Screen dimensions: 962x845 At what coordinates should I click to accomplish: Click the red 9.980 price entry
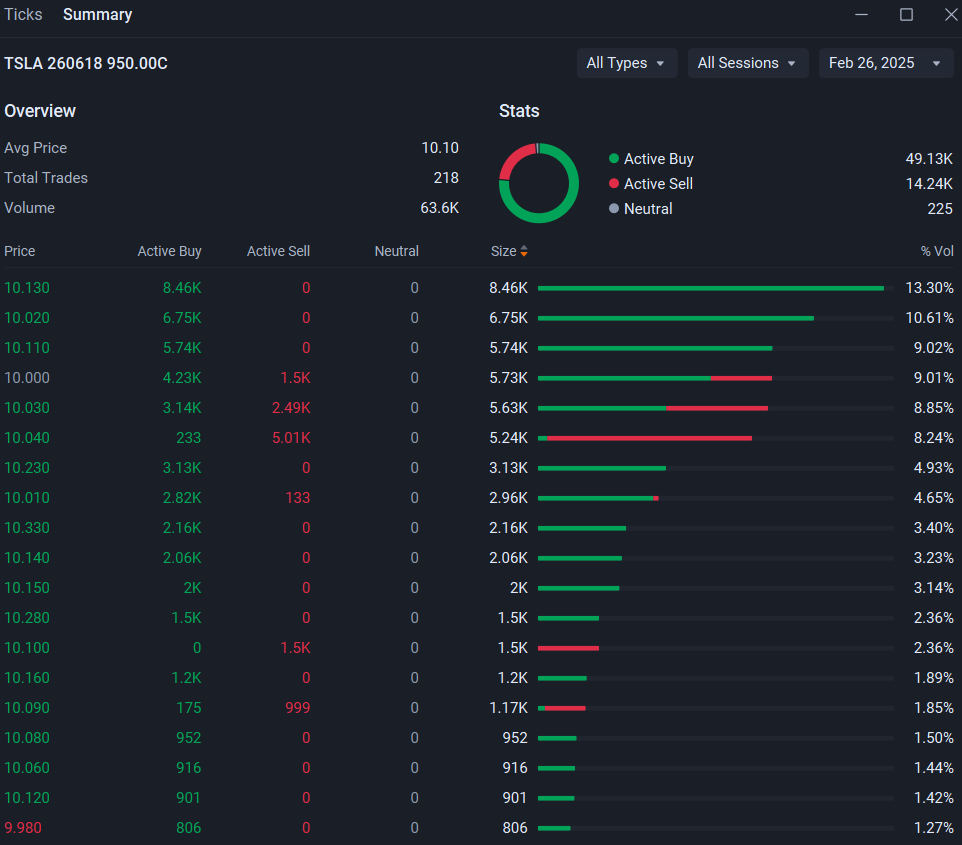tap(23, 828)
